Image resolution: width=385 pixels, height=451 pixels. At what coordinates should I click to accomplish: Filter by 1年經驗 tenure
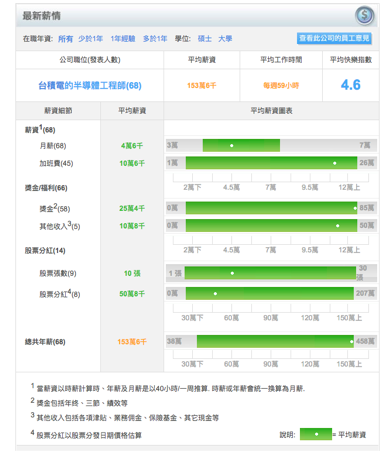[123, 39]
